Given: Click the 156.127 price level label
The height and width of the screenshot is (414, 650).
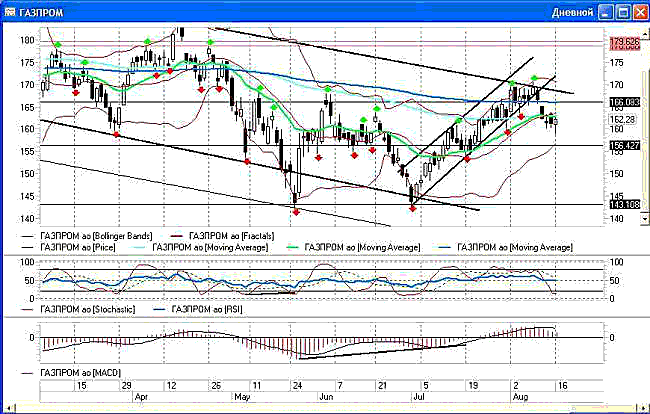Looking at the screenshot, I should pyautogui.click(x=624, y=146).
